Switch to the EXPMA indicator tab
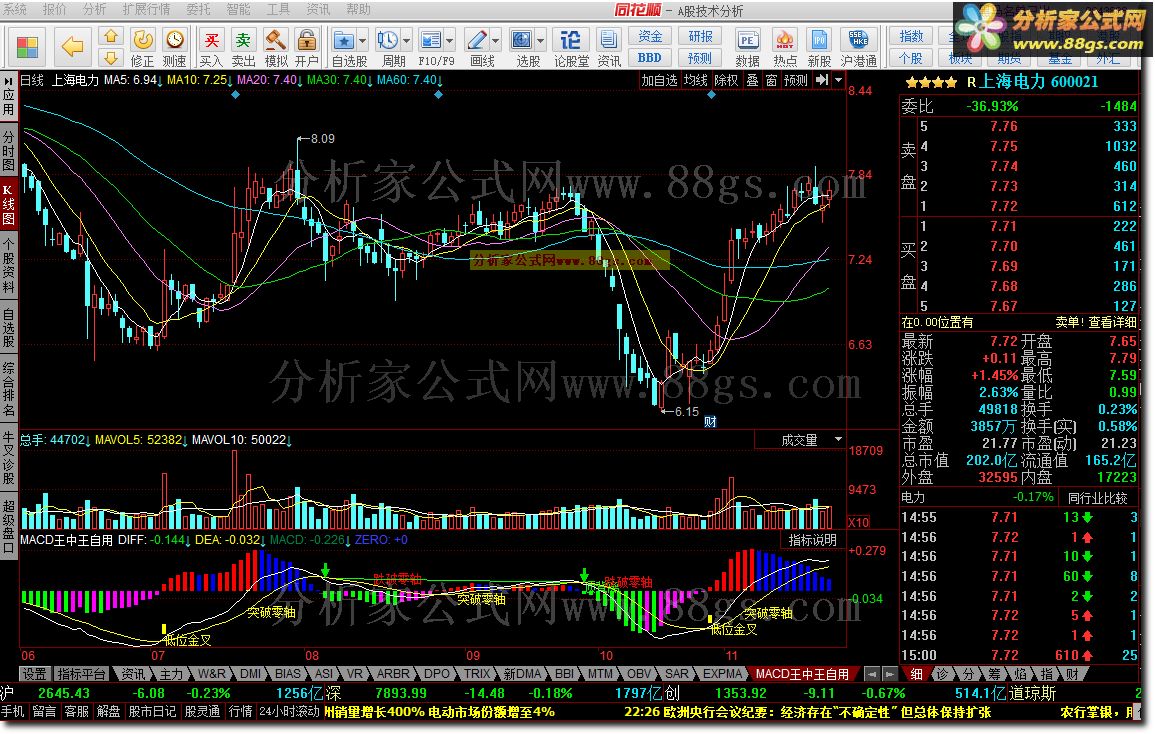Viewport: 1155px width, 734px height. (723, 674)
